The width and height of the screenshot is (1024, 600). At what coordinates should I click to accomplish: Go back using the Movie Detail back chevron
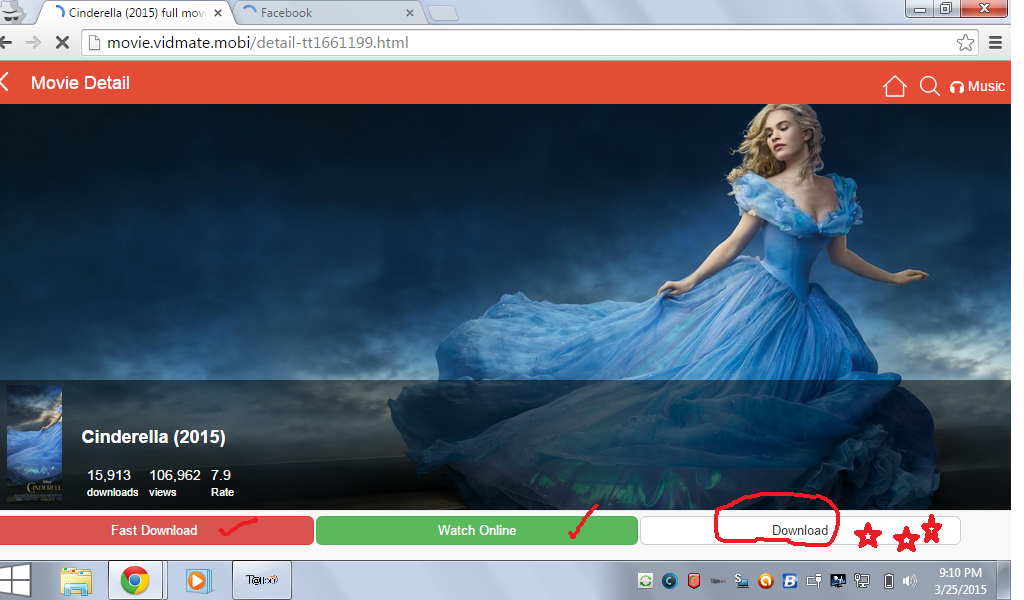[x=5, y=83]
